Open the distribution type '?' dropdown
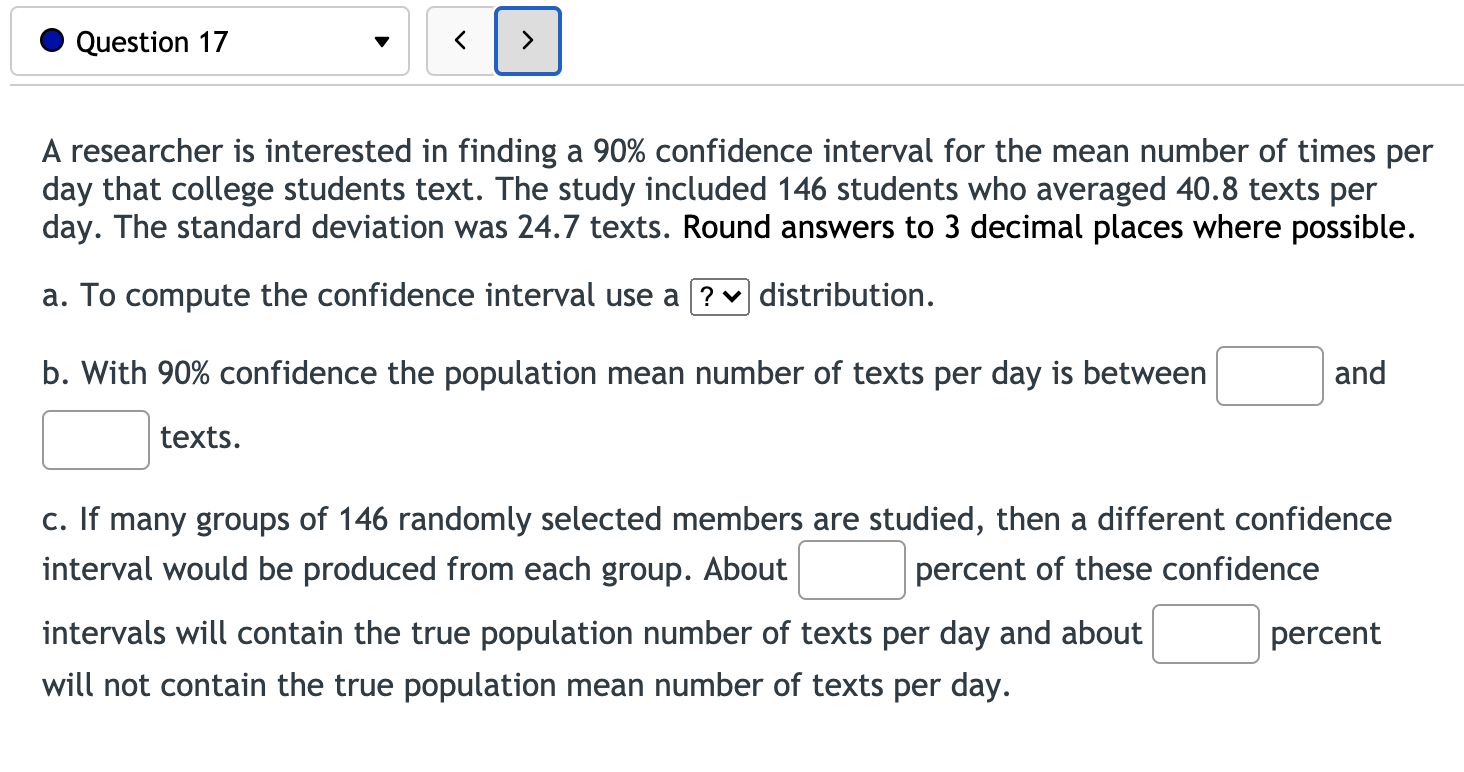This screenshot has width=1464, height=772. click(x=720, y=297)
